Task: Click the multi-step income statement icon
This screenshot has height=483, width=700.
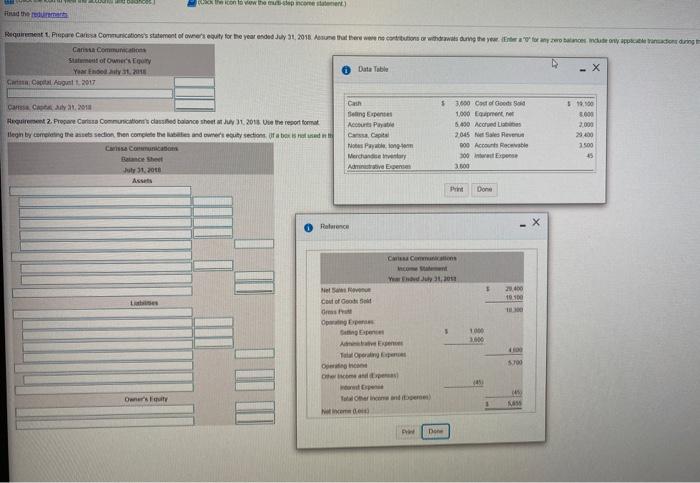Action: 192,3
